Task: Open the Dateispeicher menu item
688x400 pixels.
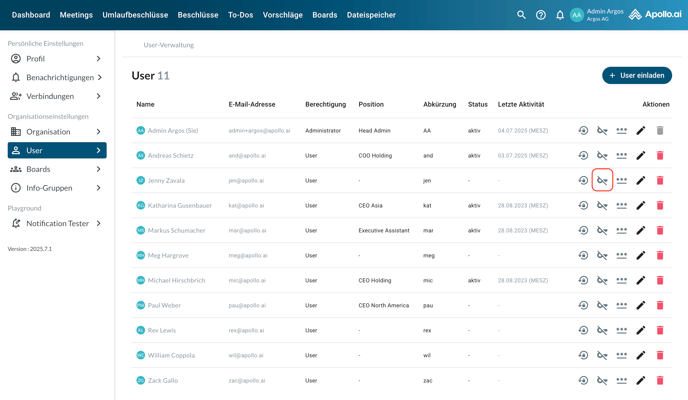Action: 371,15
